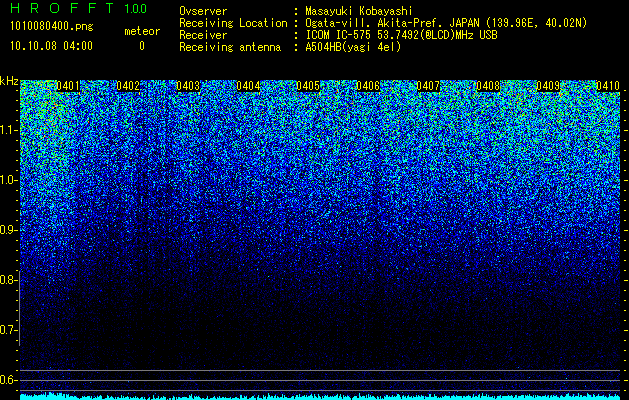Click the meteor count 0
This screenshot has height=400, width=629.
click(x=142, y=46)
